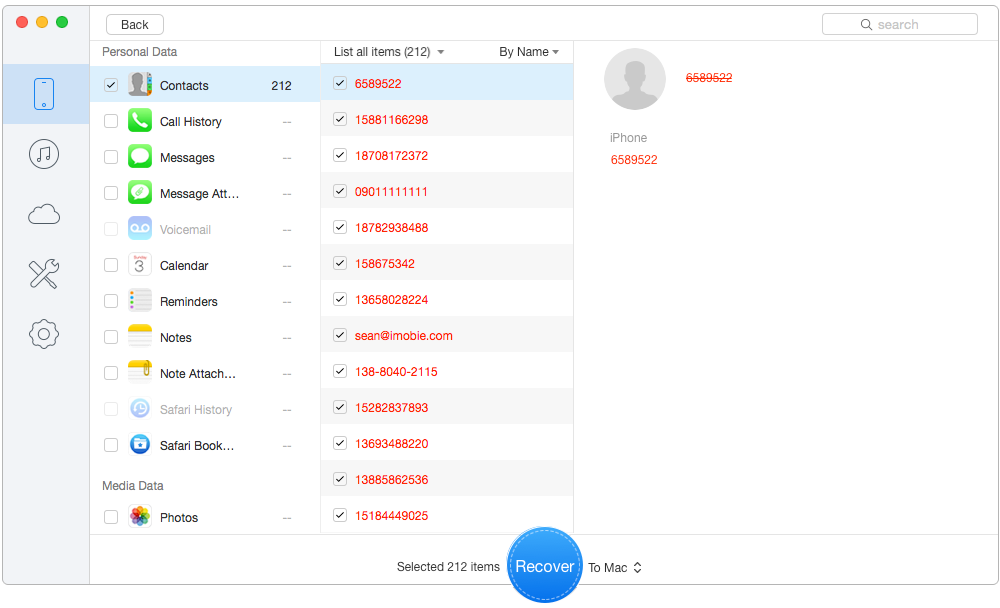The image size is (1000, 608).
Task: Uncheck the Contacts category checkbox
Action: point(111,85)
